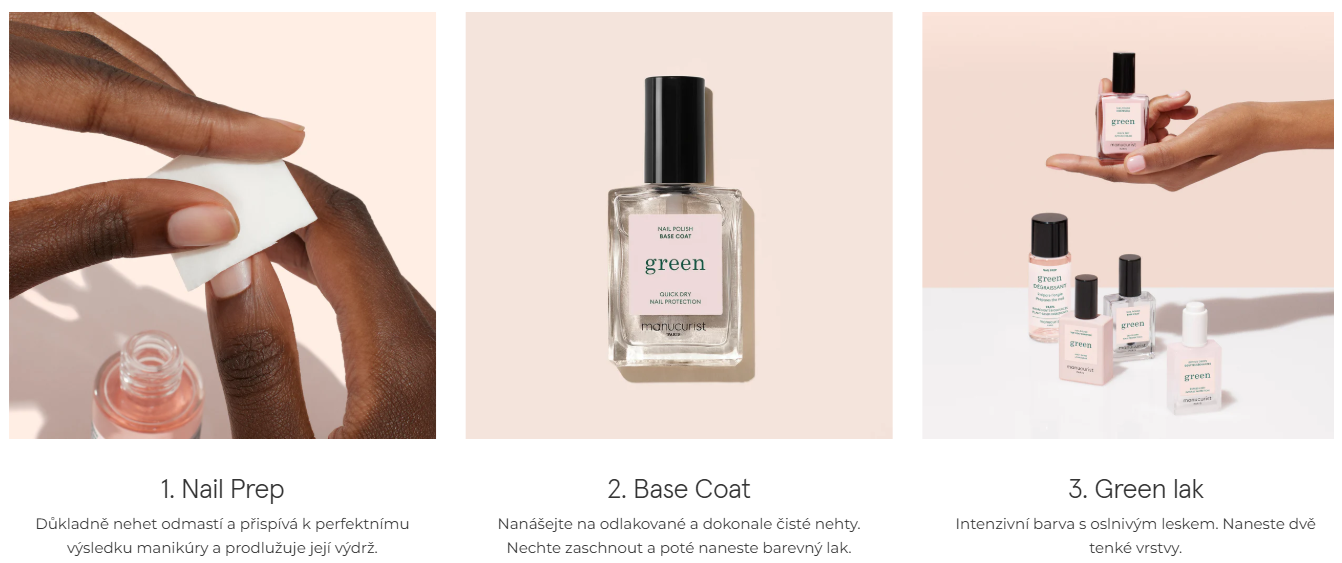
Task: Click the pink polish bottle held in the hand
Action: (1123, 106)
